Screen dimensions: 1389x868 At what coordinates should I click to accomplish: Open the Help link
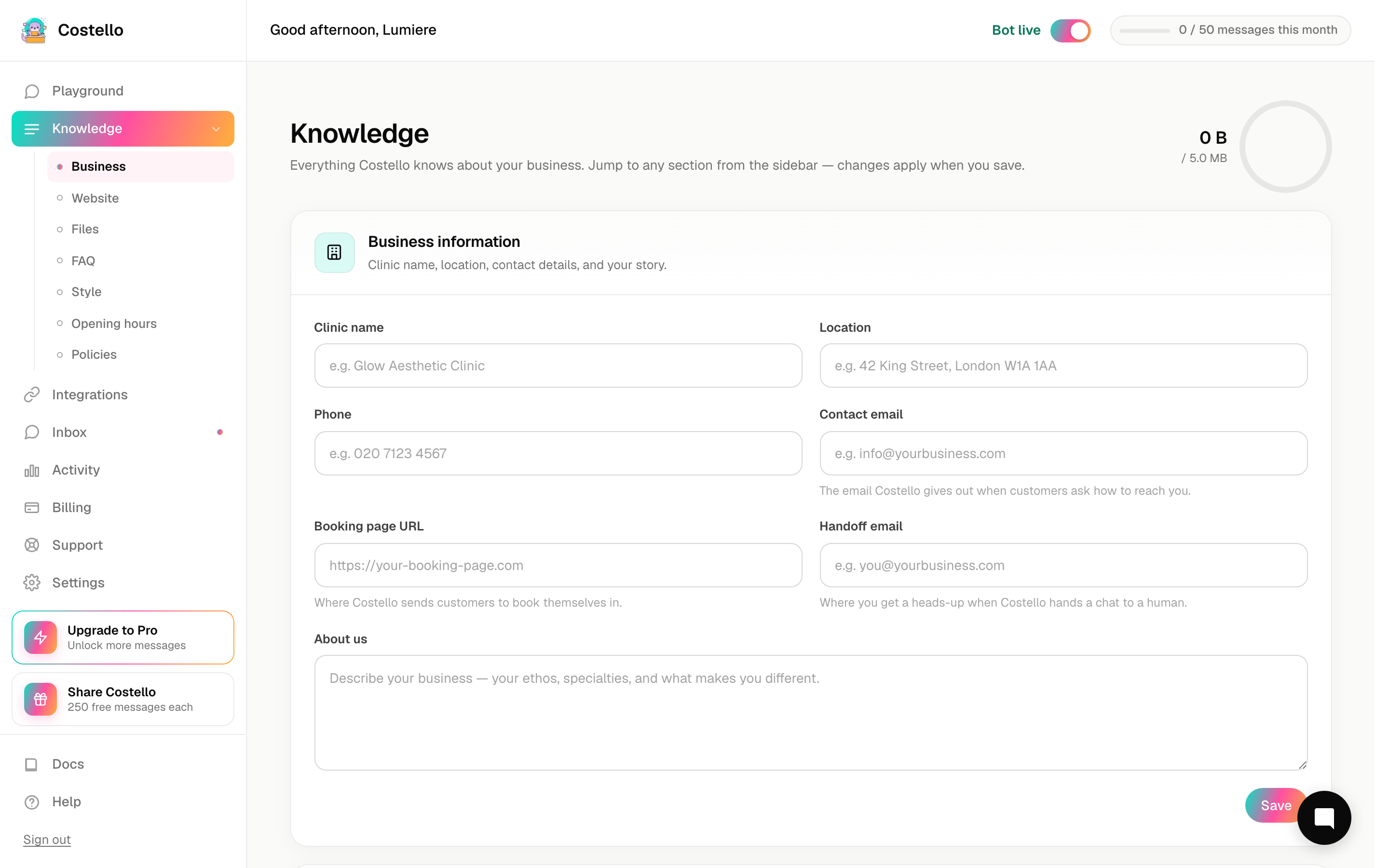click(123, 802)
